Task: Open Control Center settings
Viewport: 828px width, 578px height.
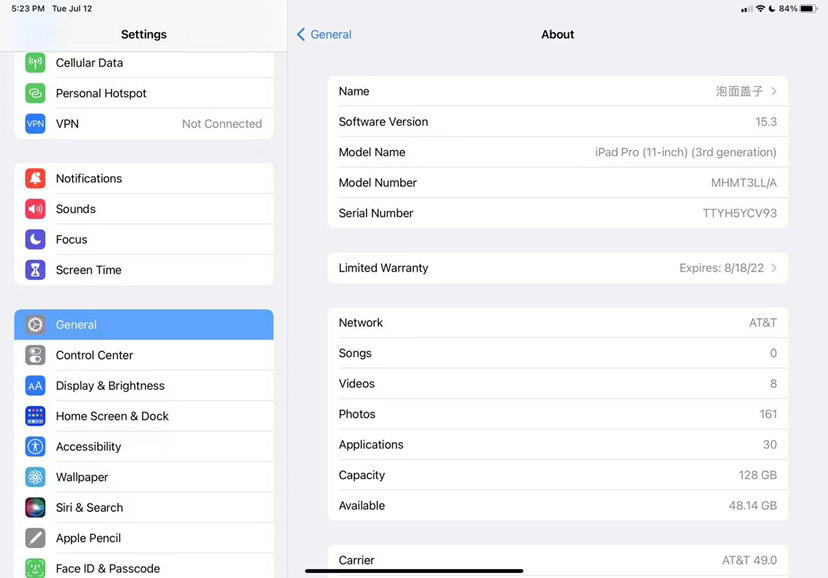Action: click(144, 355)
